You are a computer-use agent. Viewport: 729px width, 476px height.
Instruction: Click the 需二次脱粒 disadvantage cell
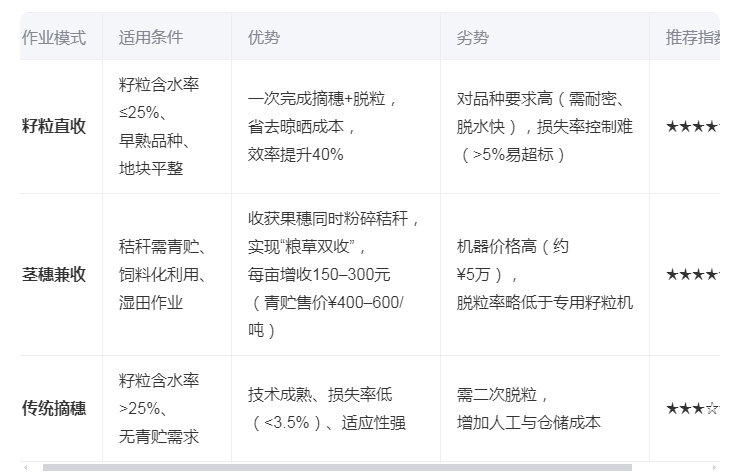click(x=529, y=408)
